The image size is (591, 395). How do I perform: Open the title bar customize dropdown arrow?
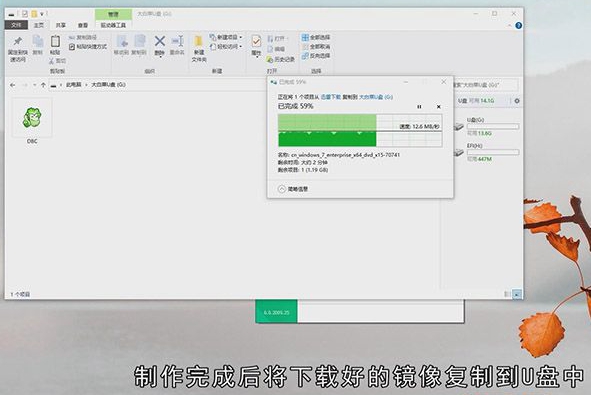point(42,14)
